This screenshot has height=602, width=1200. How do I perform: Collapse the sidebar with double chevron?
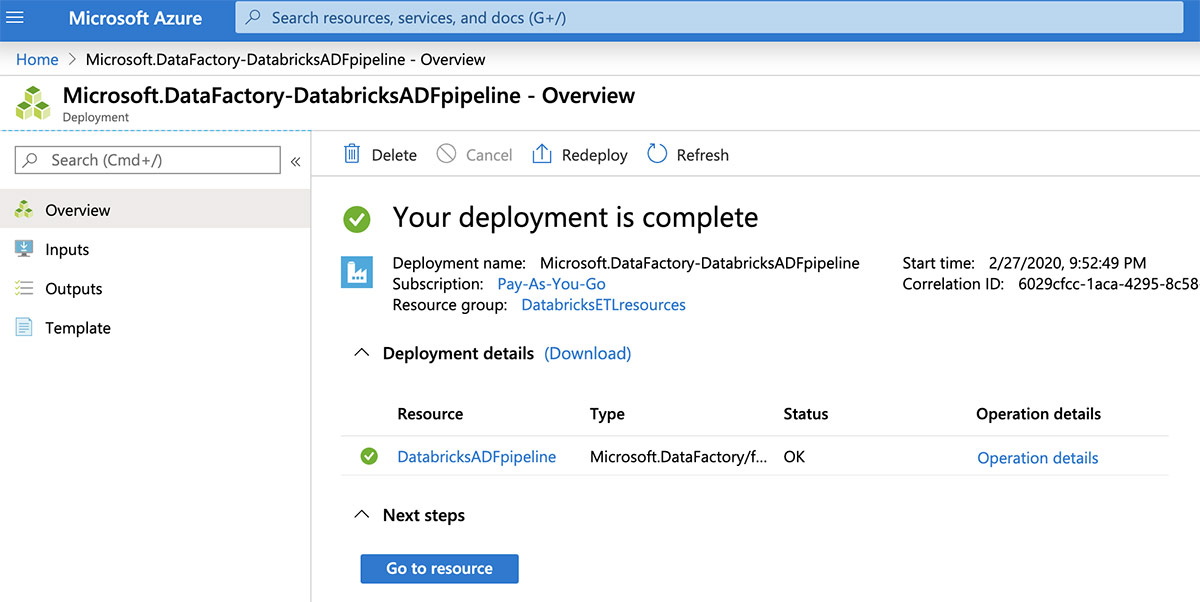tap(295, 161)
